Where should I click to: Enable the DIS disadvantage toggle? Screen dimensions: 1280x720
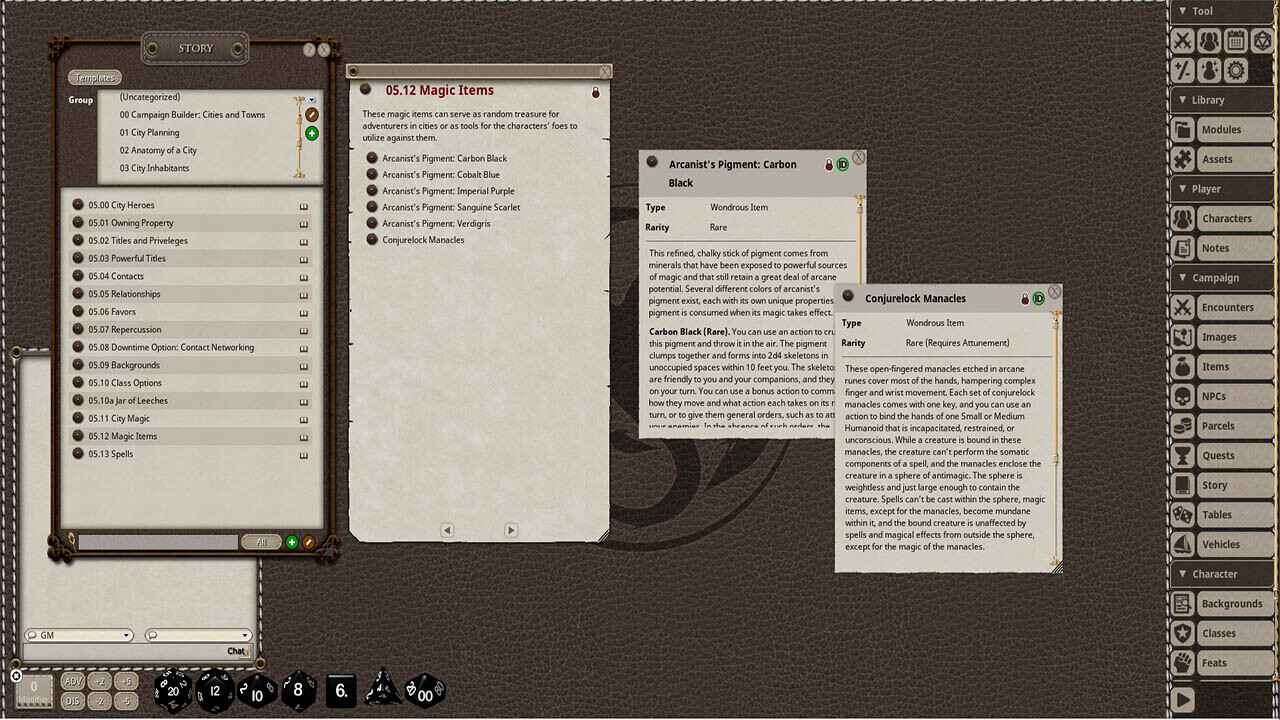tap(73, 701)
